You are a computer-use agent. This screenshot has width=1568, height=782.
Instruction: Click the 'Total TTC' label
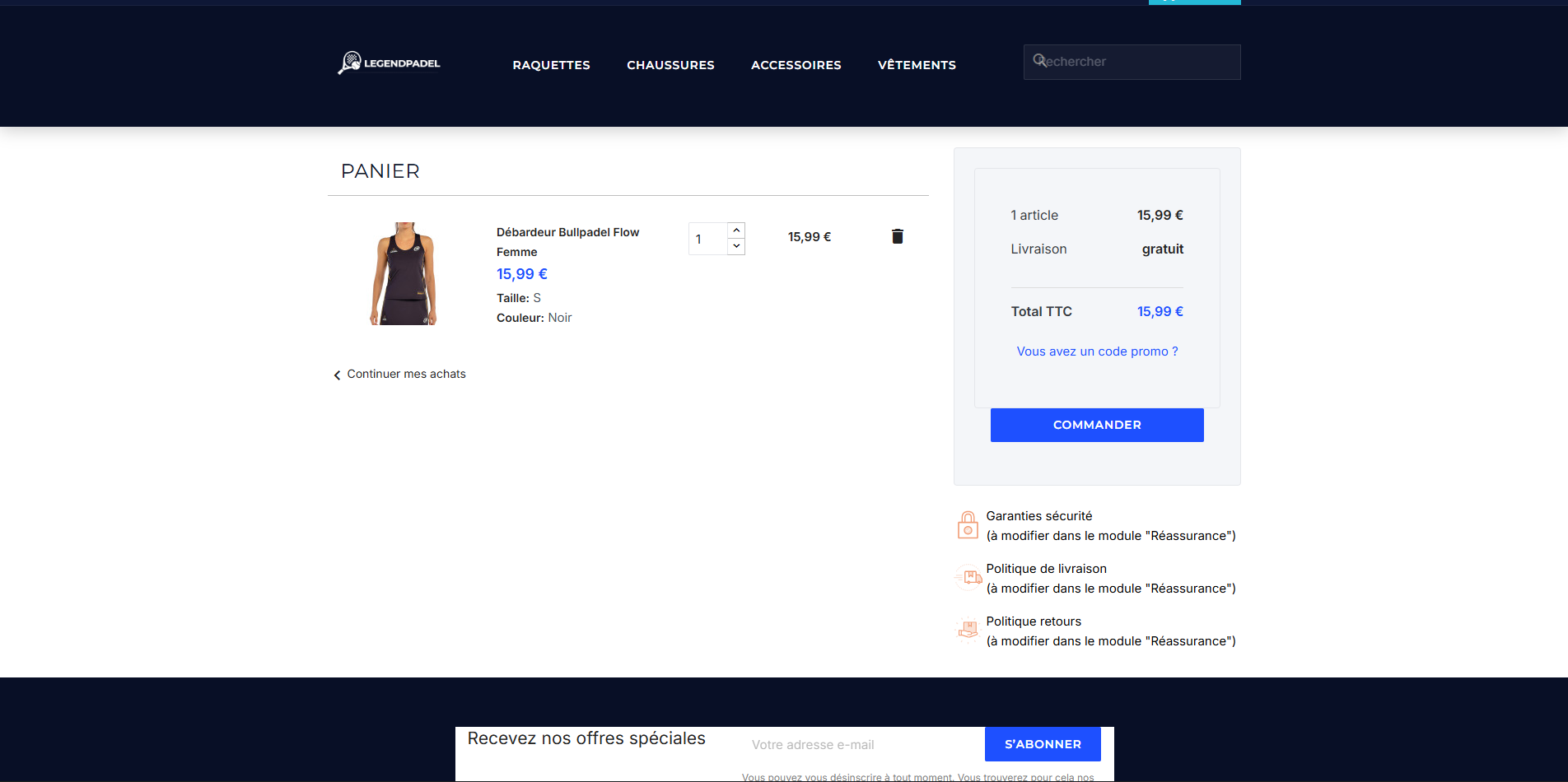click(x=1041, y=311)
